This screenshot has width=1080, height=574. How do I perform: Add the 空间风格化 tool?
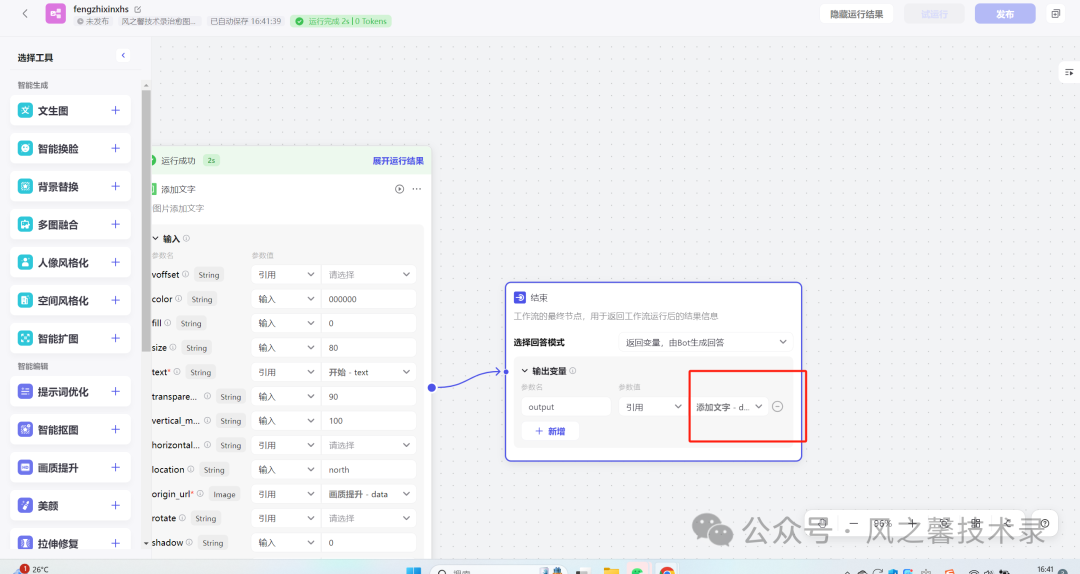[116, 300]
